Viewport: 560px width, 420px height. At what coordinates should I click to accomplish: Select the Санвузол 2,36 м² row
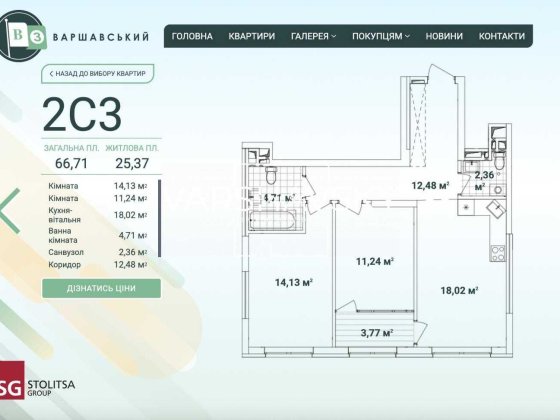point(98,252)
